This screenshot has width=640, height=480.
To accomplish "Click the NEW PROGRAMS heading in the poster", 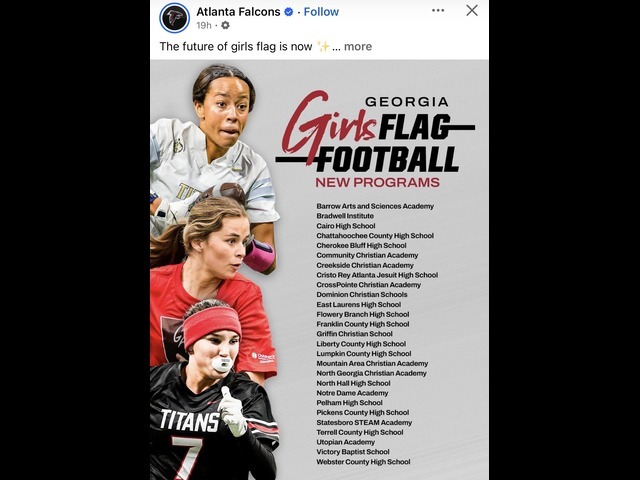I will pos(378,182).
